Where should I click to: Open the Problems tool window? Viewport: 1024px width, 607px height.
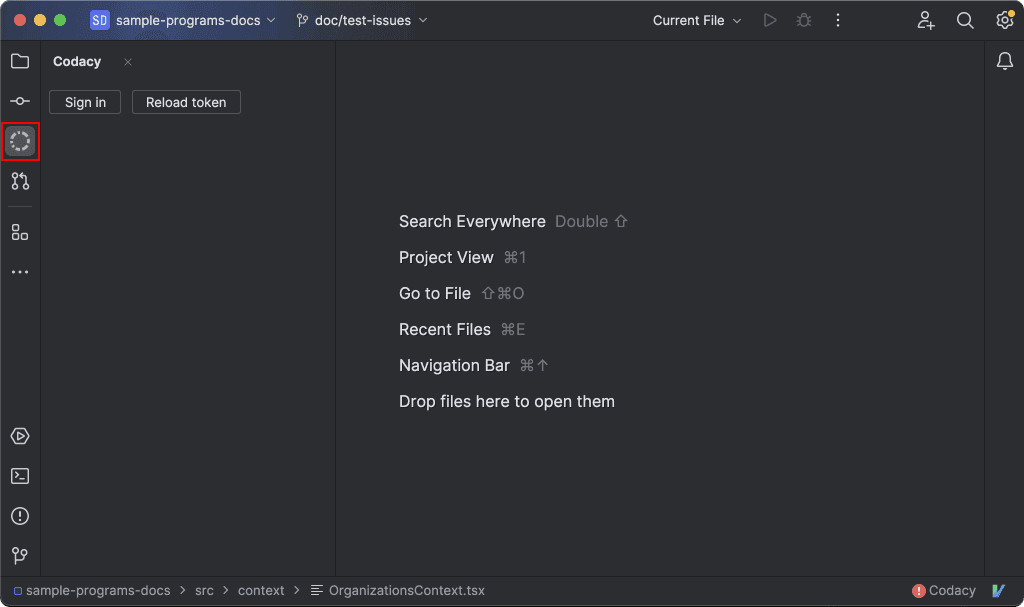click(20, 516)
